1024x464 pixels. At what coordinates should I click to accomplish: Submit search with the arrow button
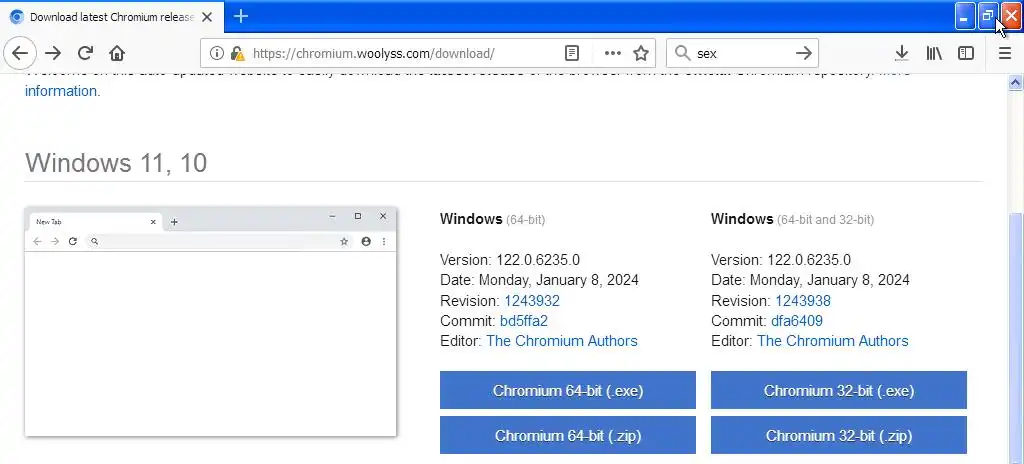coord(804,53)
